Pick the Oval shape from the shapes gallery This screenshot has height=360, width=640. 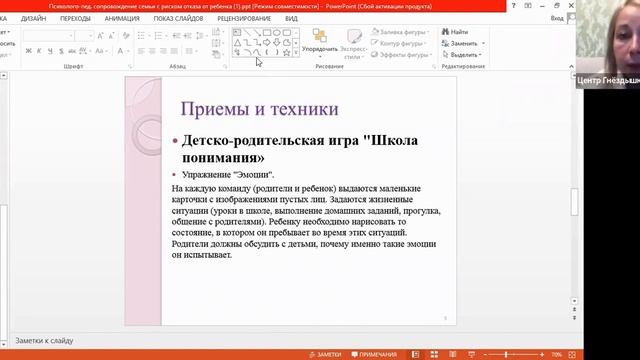[277, 33]
